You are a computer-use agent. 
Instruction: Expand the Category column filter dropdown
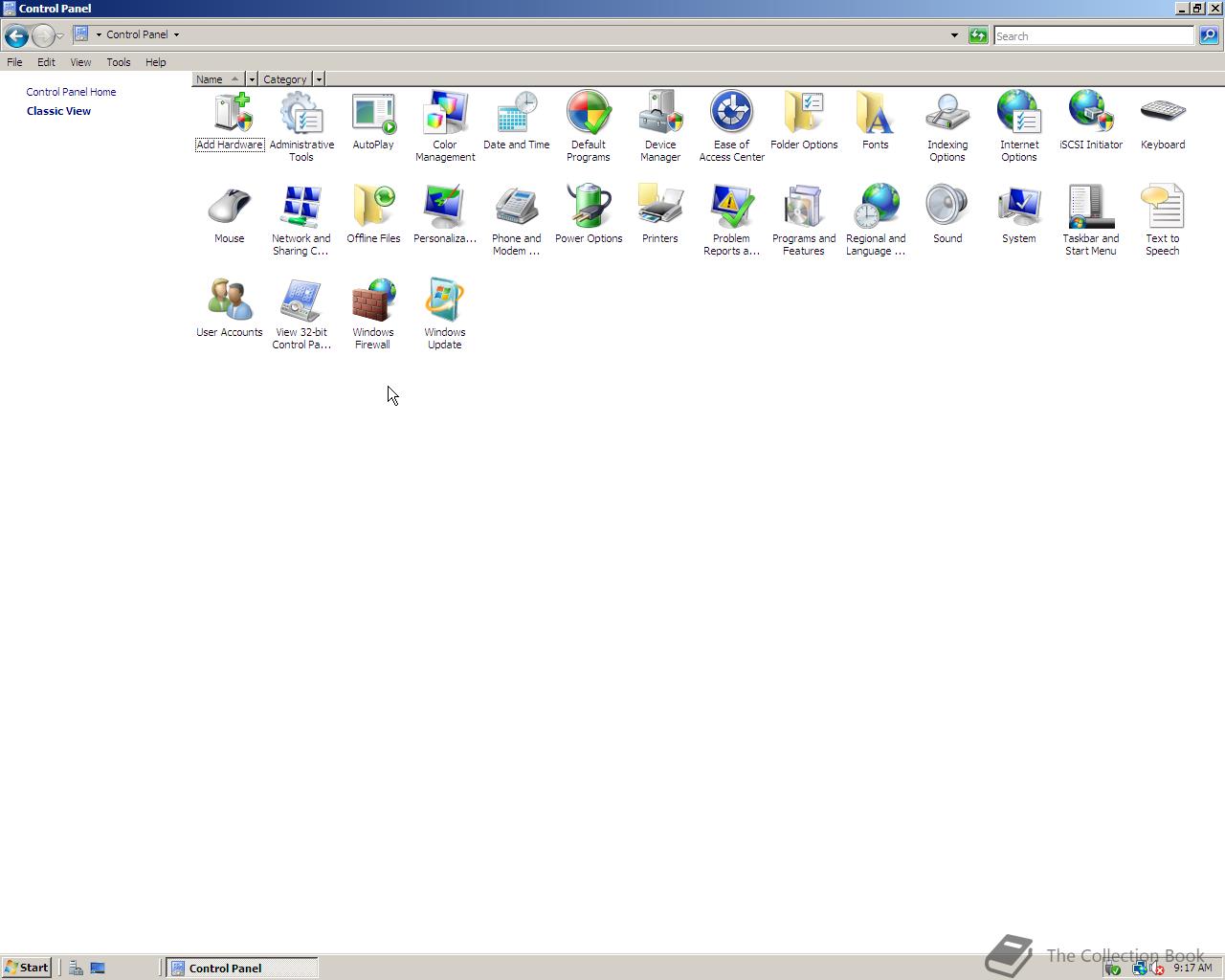point(319,79)
